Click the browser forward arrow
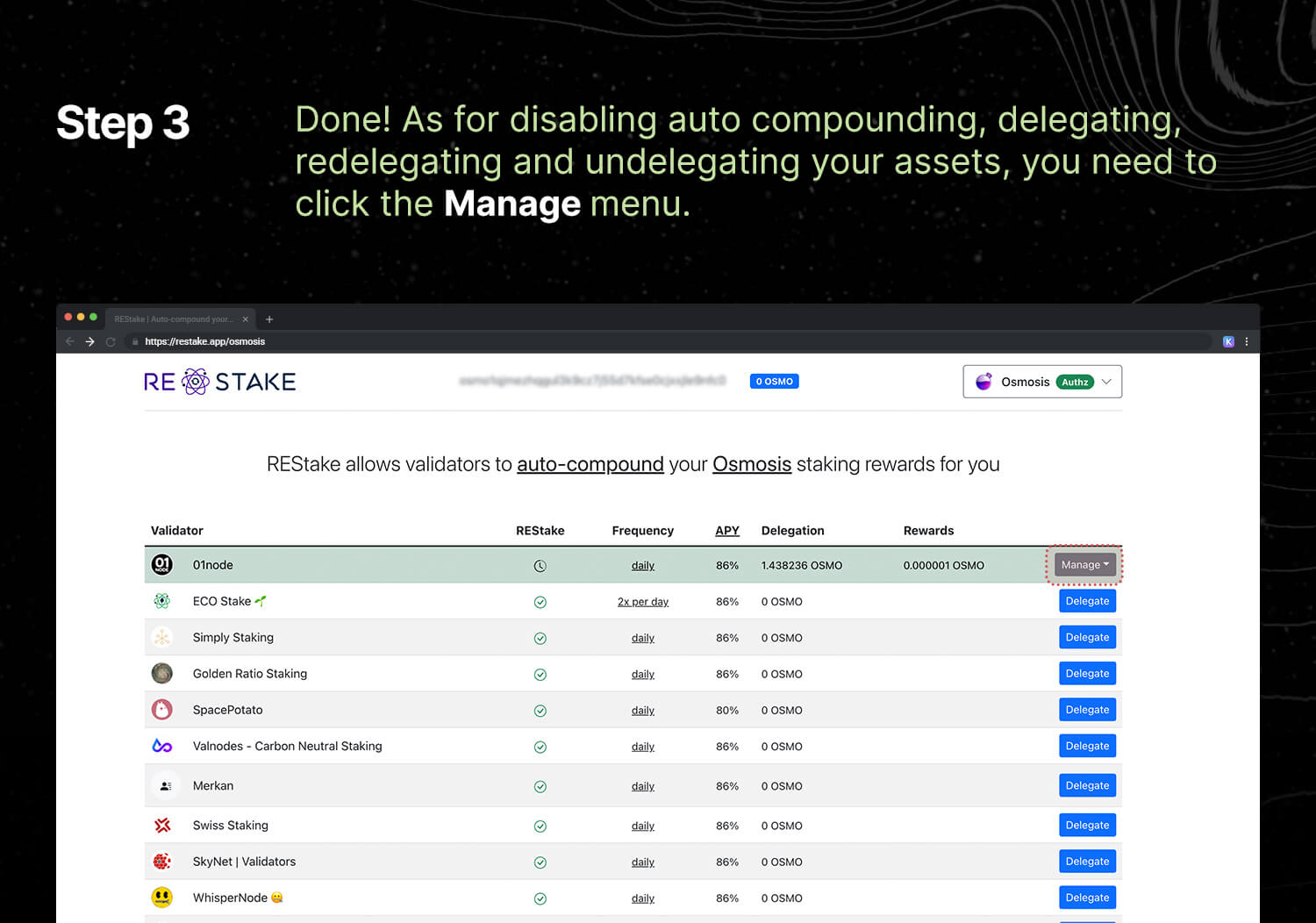The width and height of the screenshot is (1316, 923). click(90, 341)
